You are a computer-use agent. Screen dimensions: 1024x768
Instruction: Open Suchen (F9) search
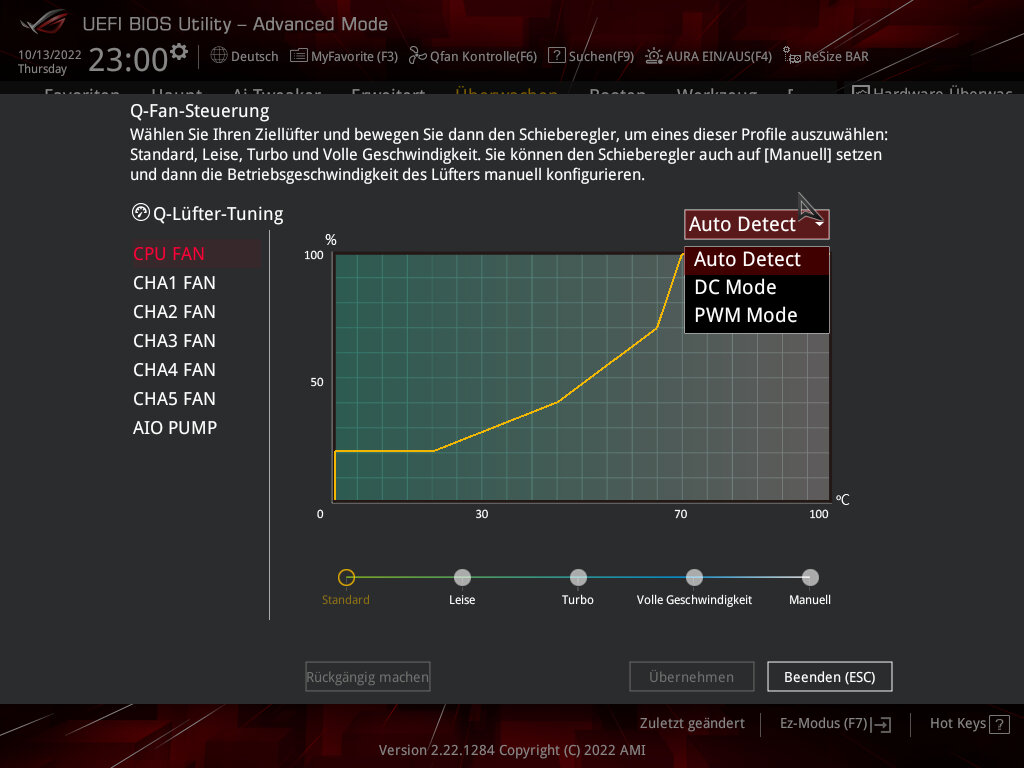(591, 56)
